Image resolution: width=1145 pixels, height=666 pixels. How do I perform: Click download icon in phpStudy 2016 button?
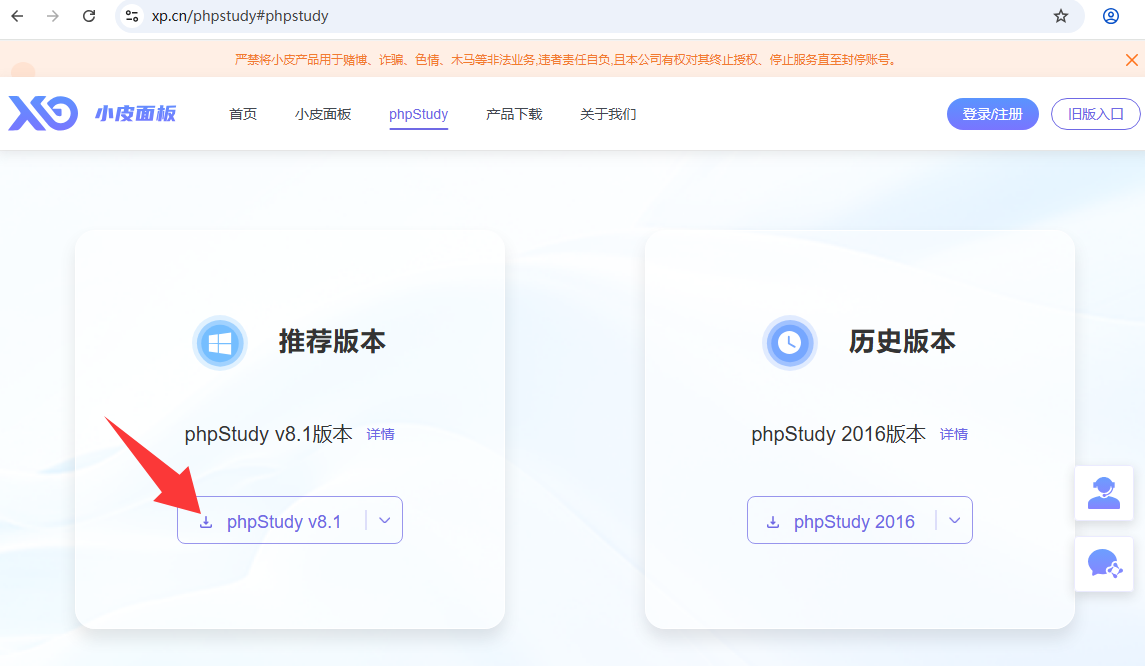click(773, 522)
